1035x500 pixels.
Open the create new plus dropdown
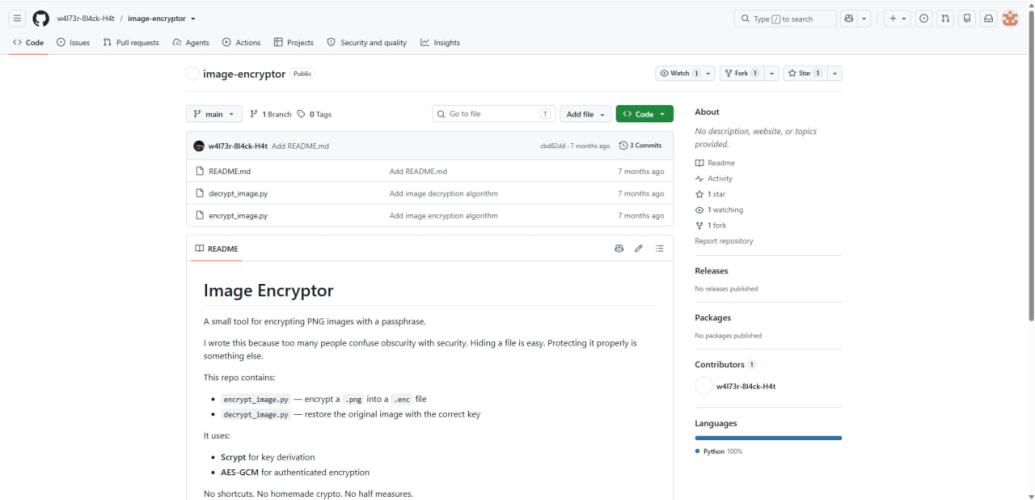897,18
